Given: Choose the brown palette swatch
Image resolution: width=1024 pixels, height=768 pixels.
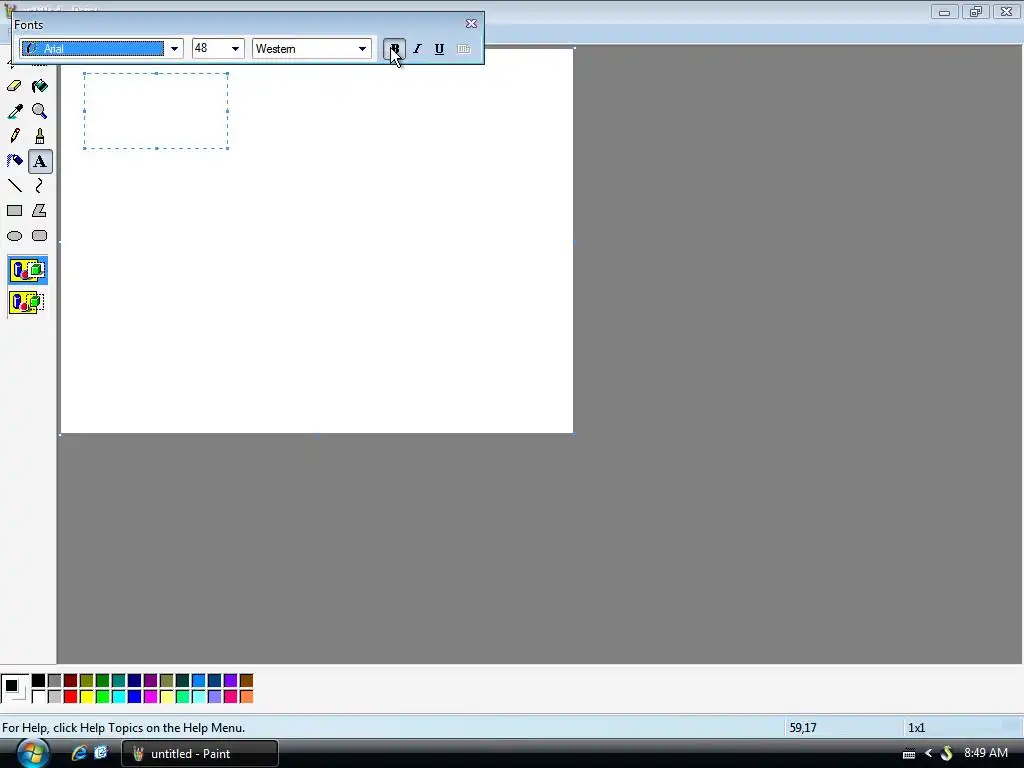Looking at the screenshot, I should [x=246, y=681].
